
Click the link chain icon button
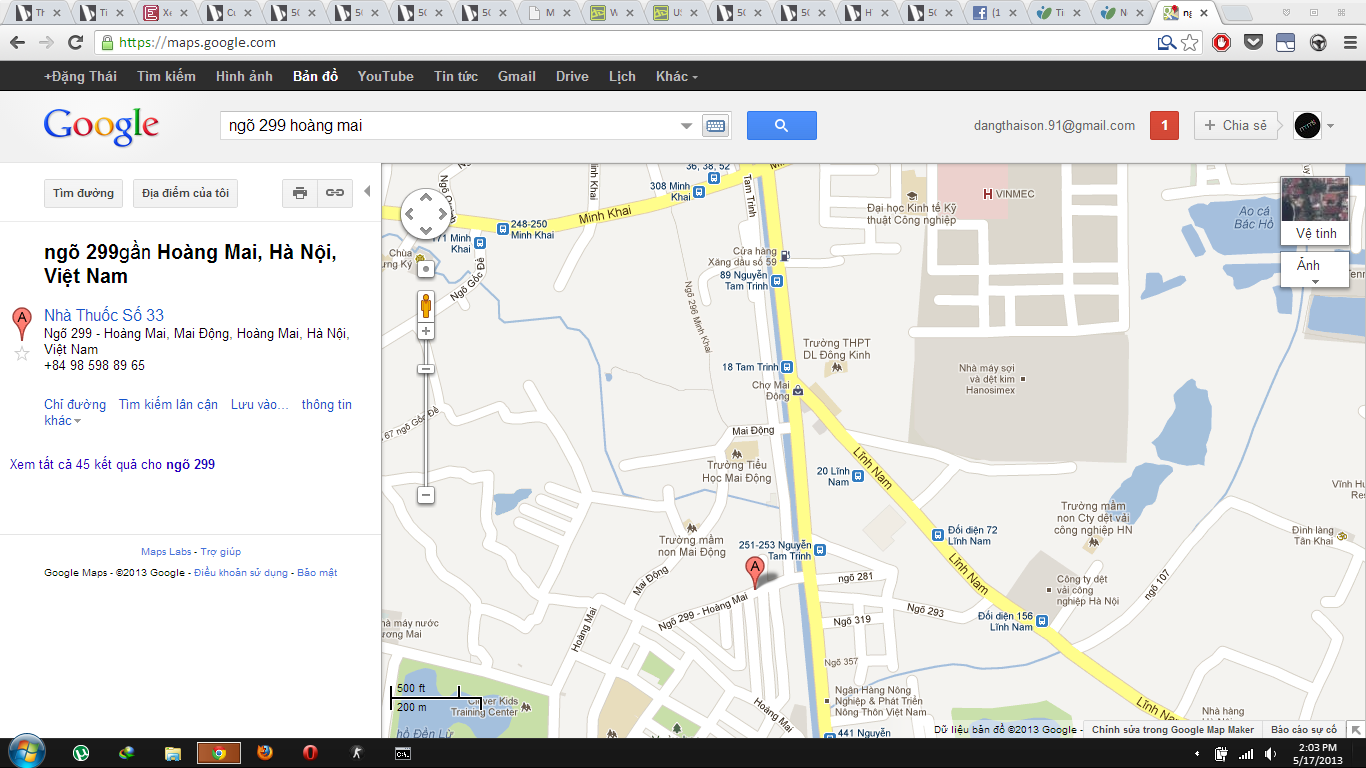point(336,193)
